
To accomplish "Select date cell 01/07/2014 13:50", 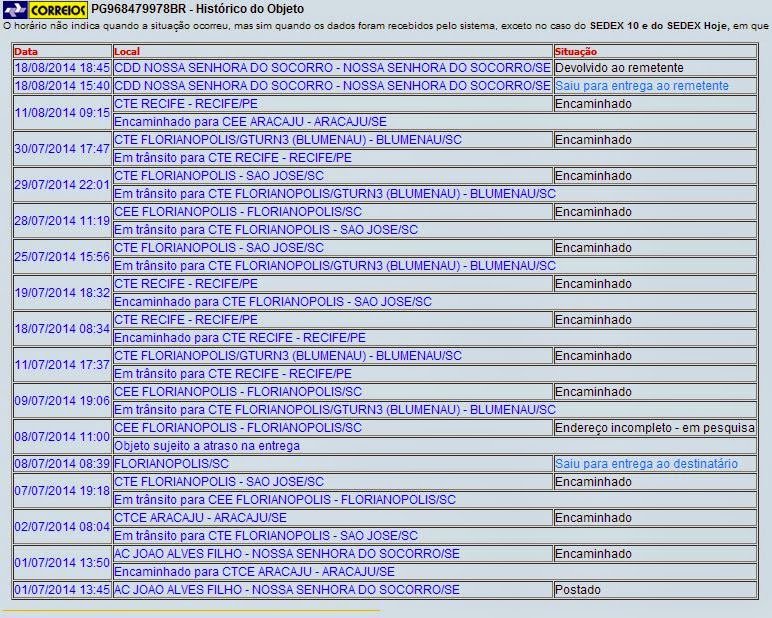I will pos(62,562).
